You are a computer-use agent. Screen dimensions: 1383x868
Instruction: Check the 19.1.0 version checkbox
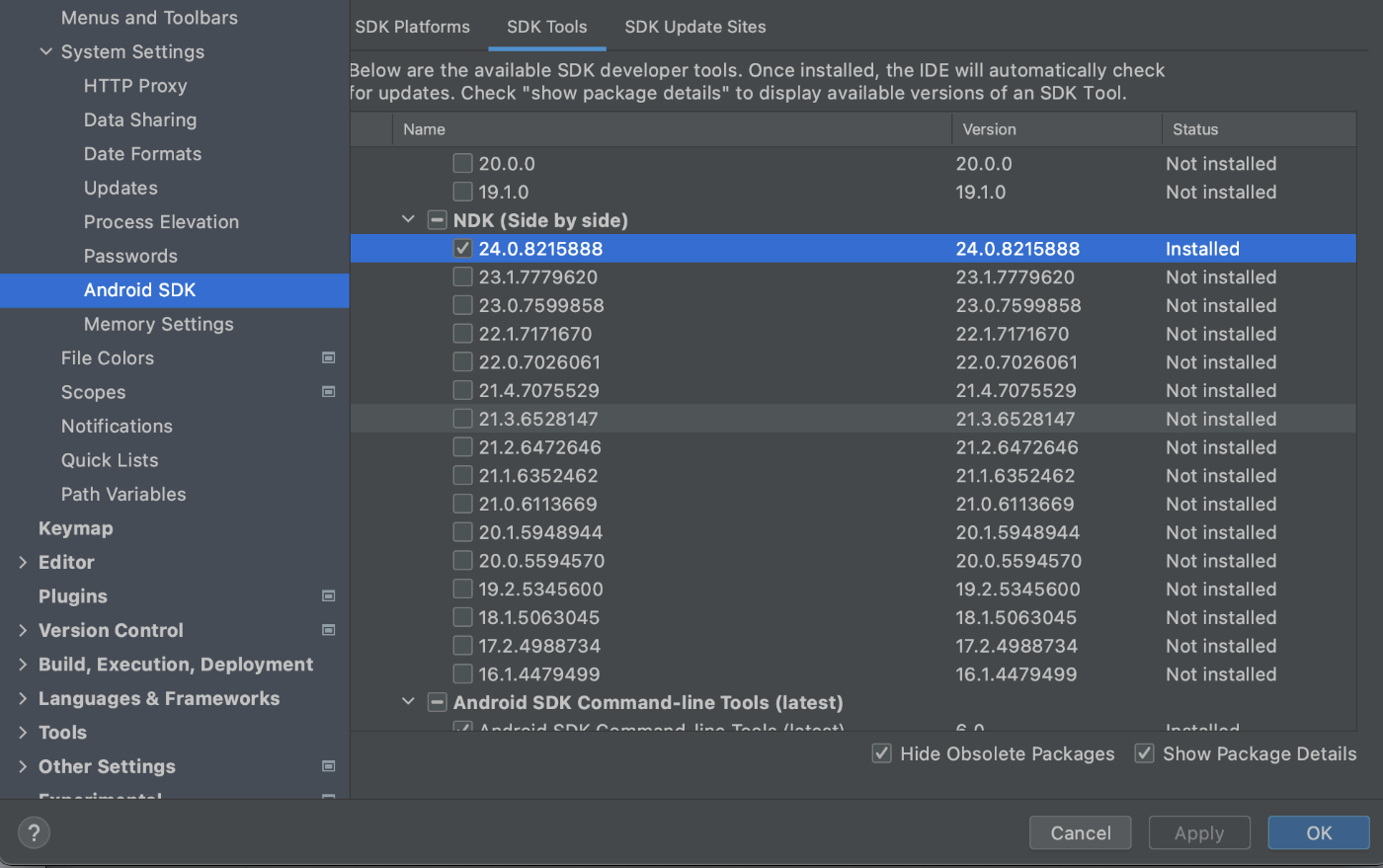pos(462,193)
